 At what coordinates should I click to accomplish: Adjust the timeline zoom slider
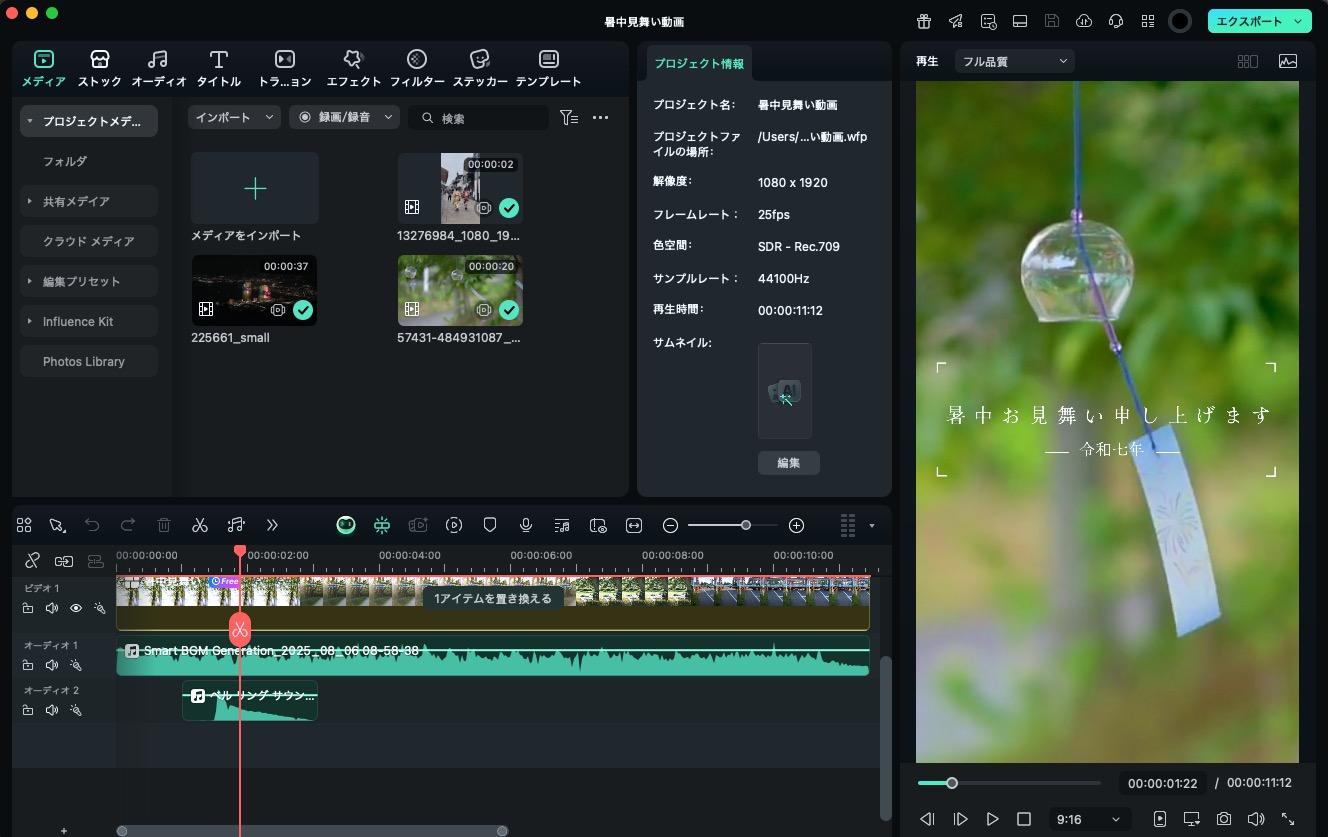click(x=745, y=525)
